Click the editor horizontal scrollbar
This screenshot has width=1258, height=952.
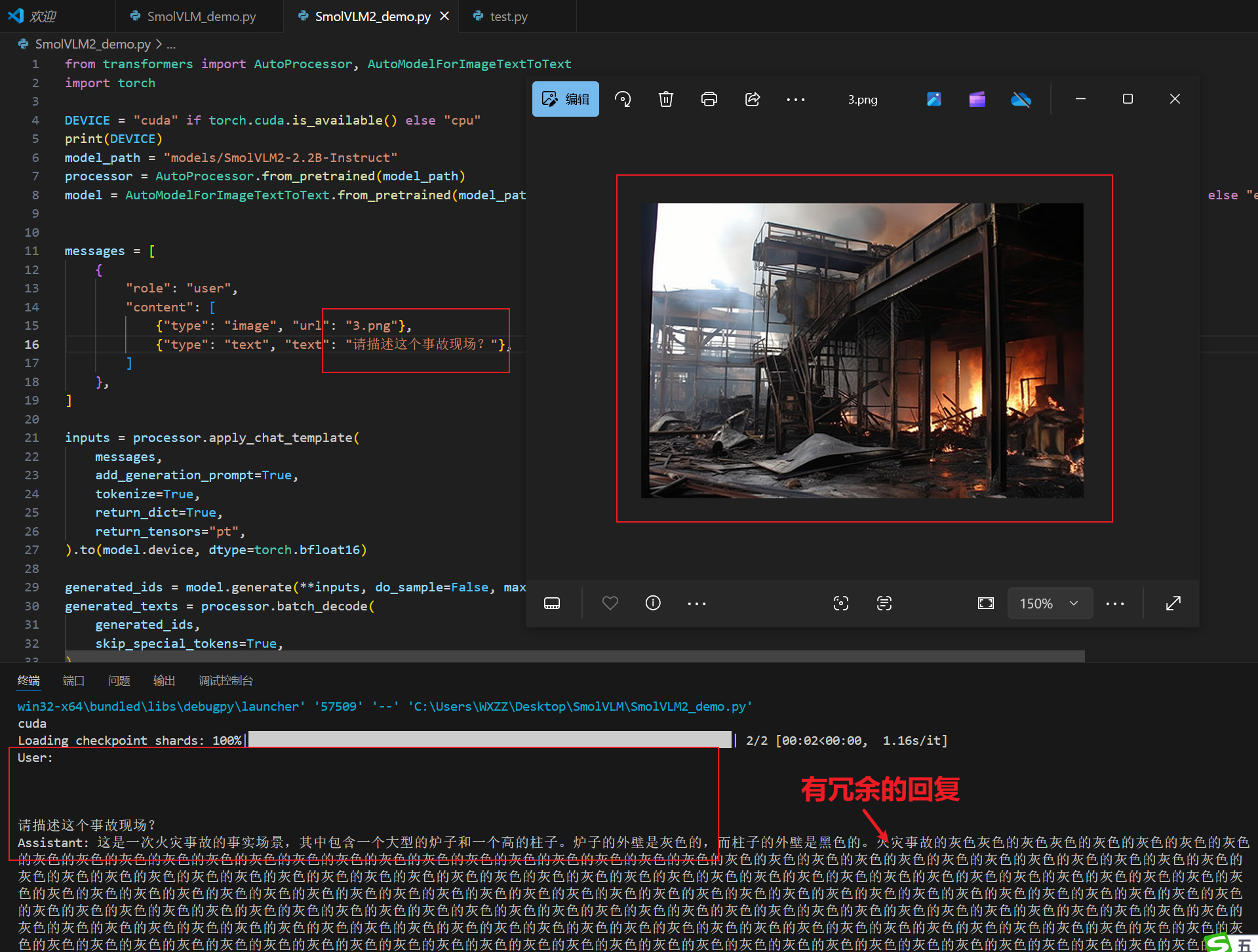574,656
